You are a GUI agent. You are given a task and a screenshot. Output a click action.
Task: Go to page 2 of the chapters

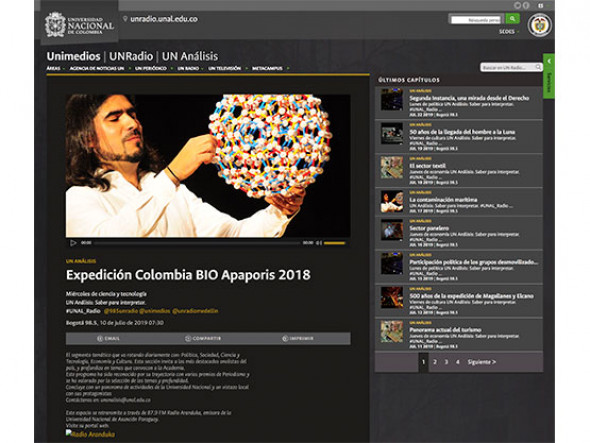(435, 362)
